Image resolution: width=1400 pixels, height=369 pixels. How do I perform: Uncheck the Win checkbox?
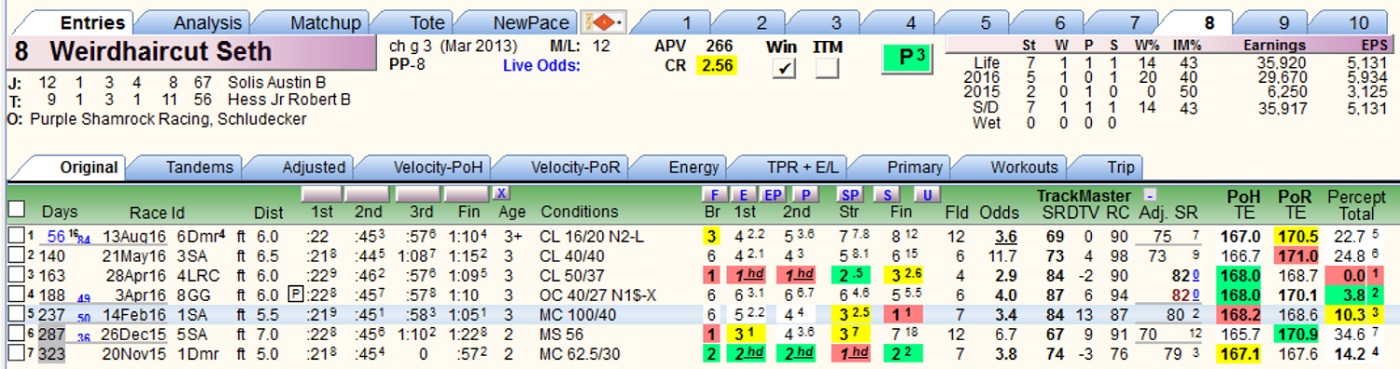click(785, 68)
